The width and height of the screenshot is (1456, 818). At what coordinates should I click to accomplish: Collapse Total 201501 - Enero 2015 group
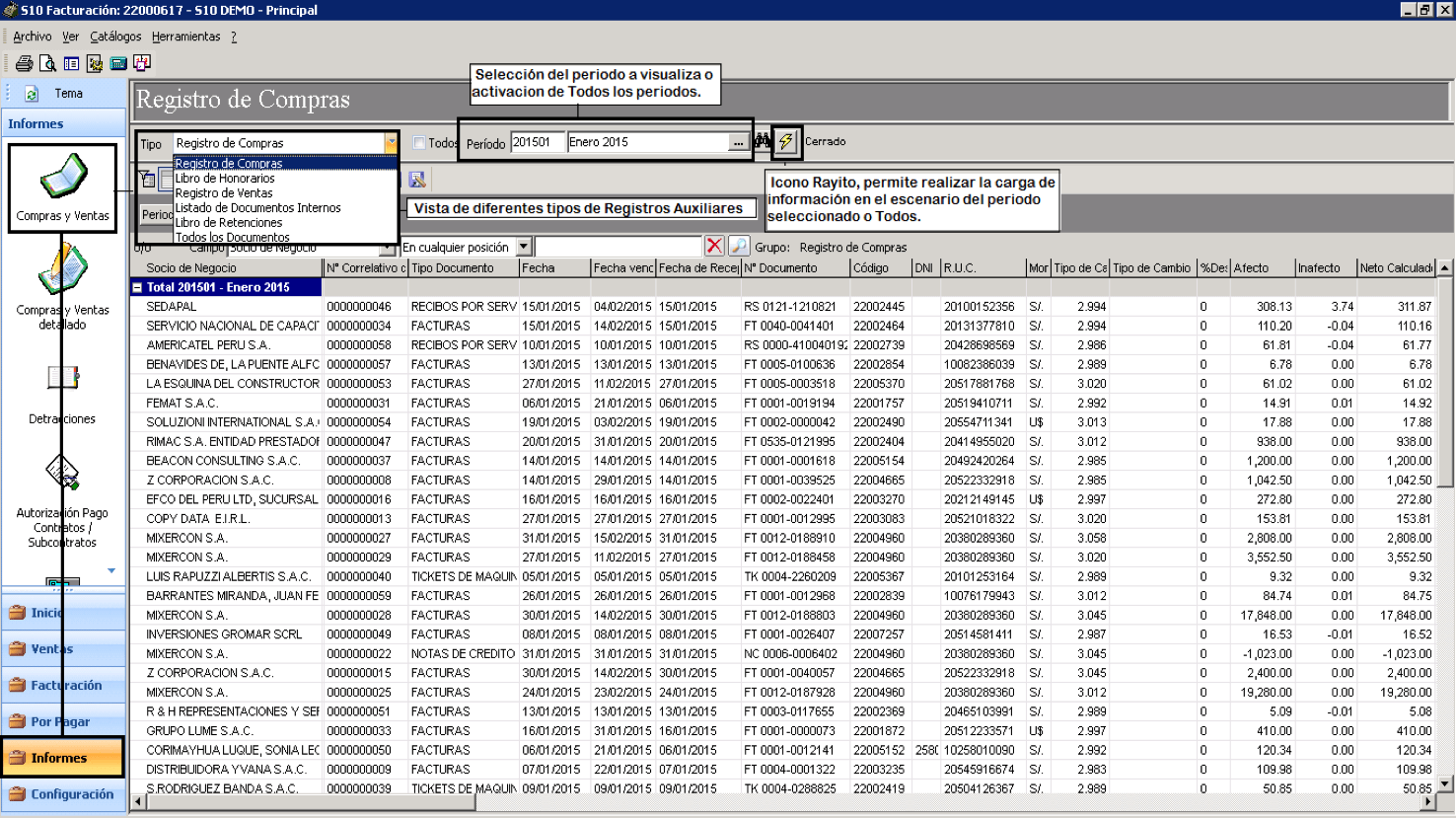[x=137, y=287]
